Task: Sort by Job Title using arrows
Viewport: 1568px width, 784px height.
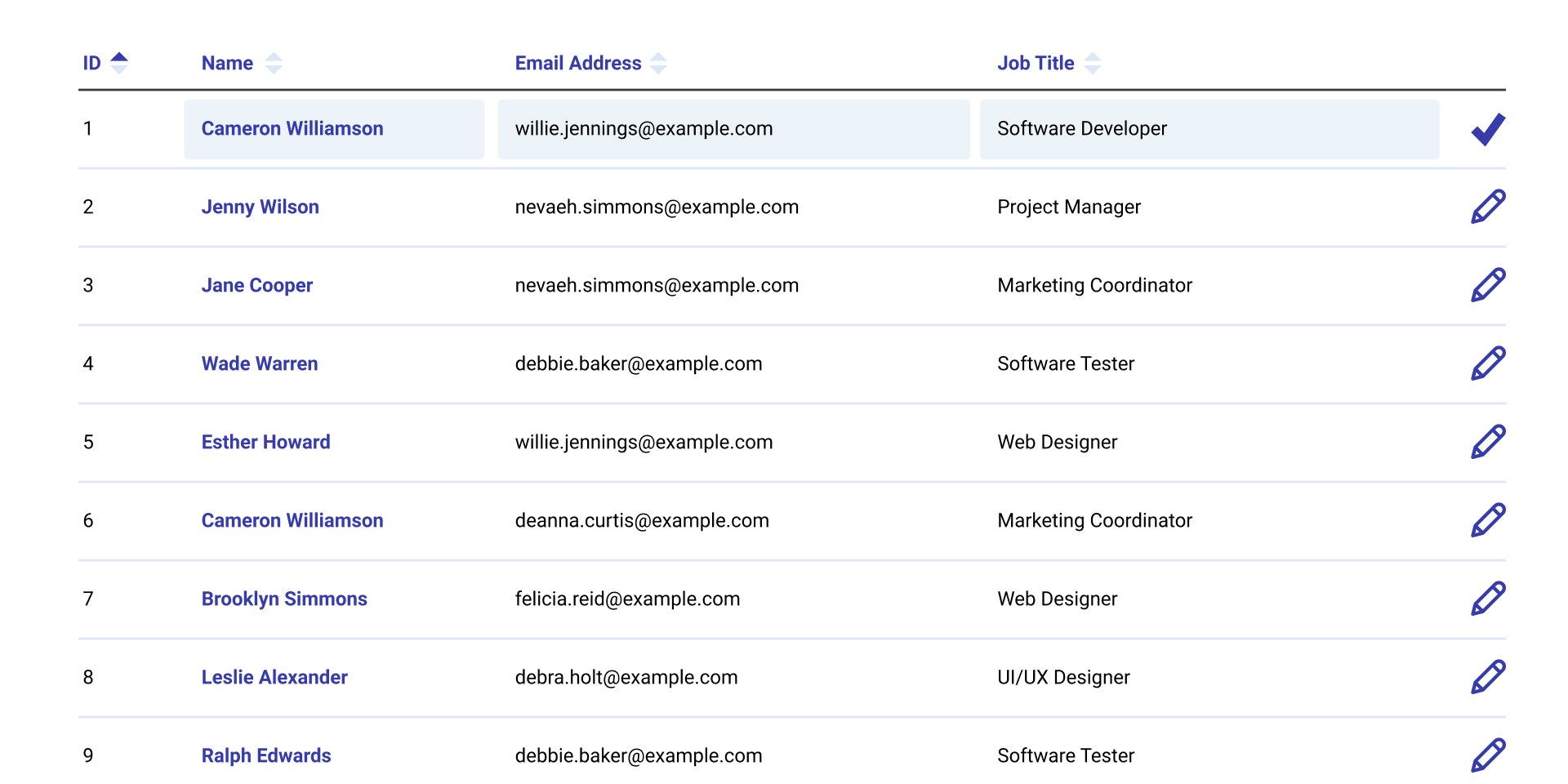Action: [1093, 63]
